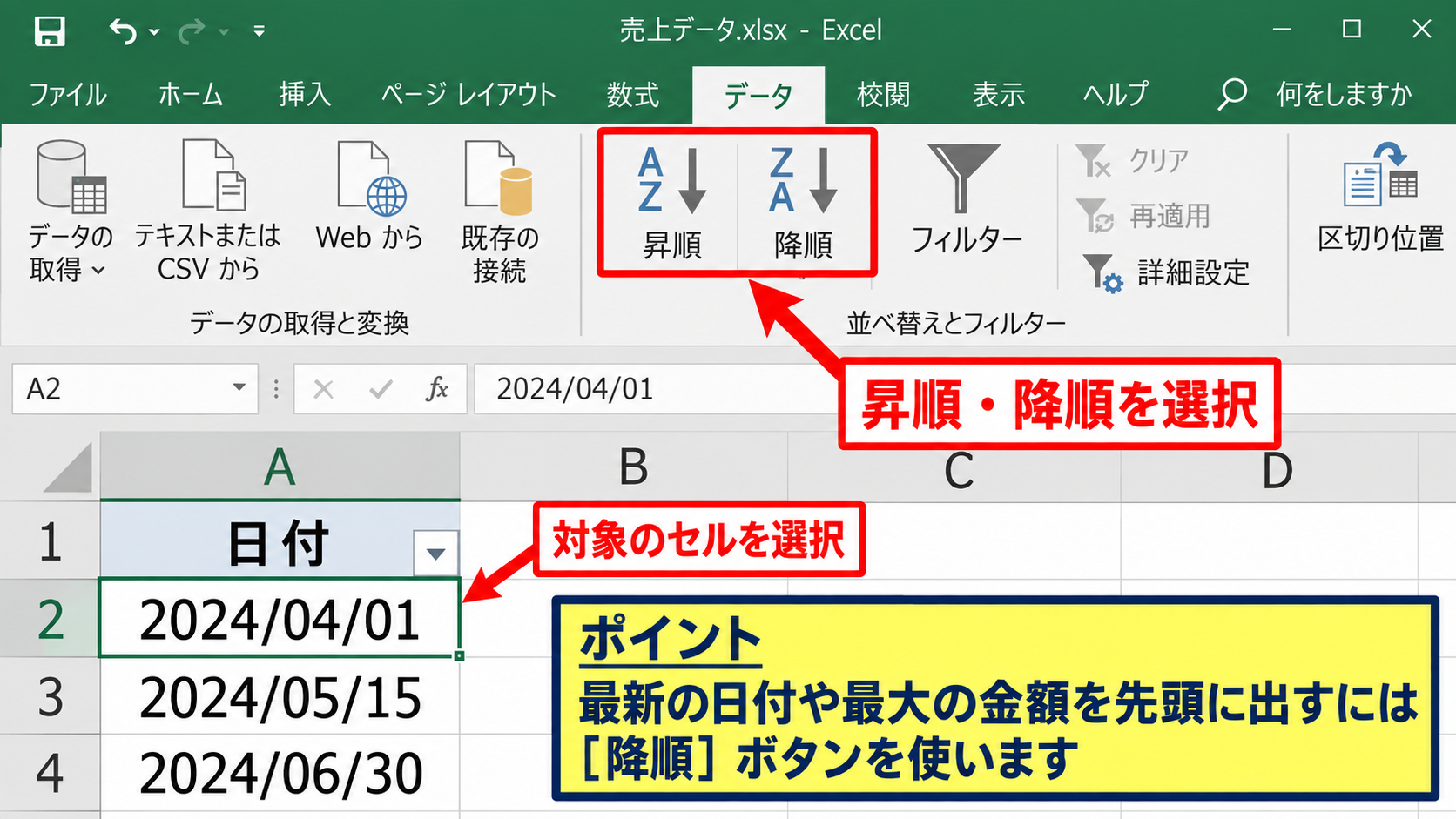Open the undo history dropdown arrow

pyautogui.click(x=154, y=32)
